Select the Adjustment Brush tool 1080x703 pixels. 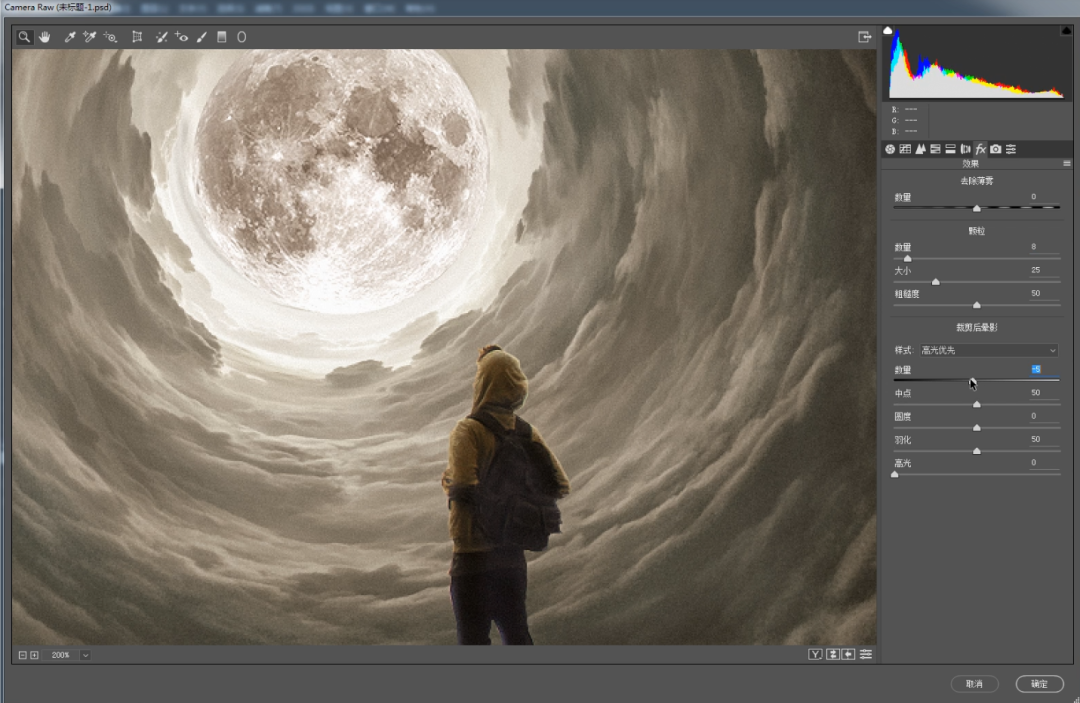pyautogui.click(x=202, y=37)
